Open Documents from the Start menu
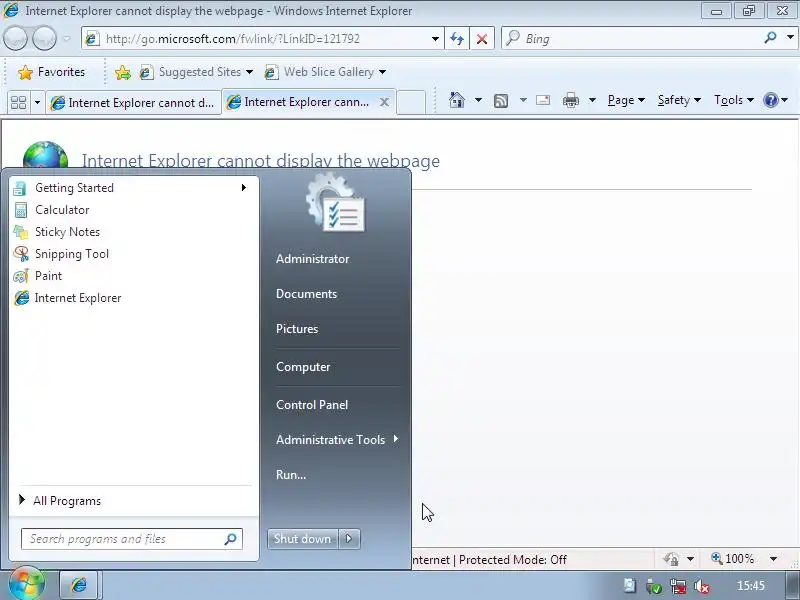The image size is (800, 600). click(307, 294)
